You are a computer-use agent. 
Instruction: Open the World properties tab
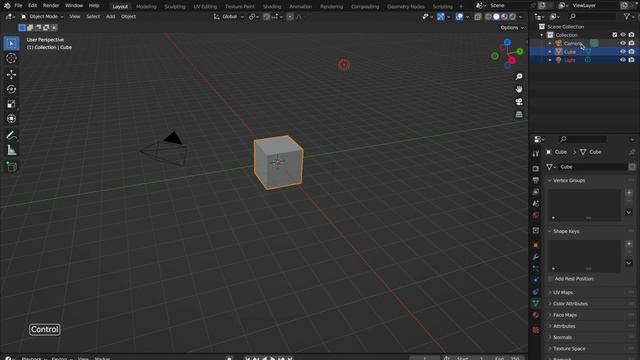click(536, 215)
